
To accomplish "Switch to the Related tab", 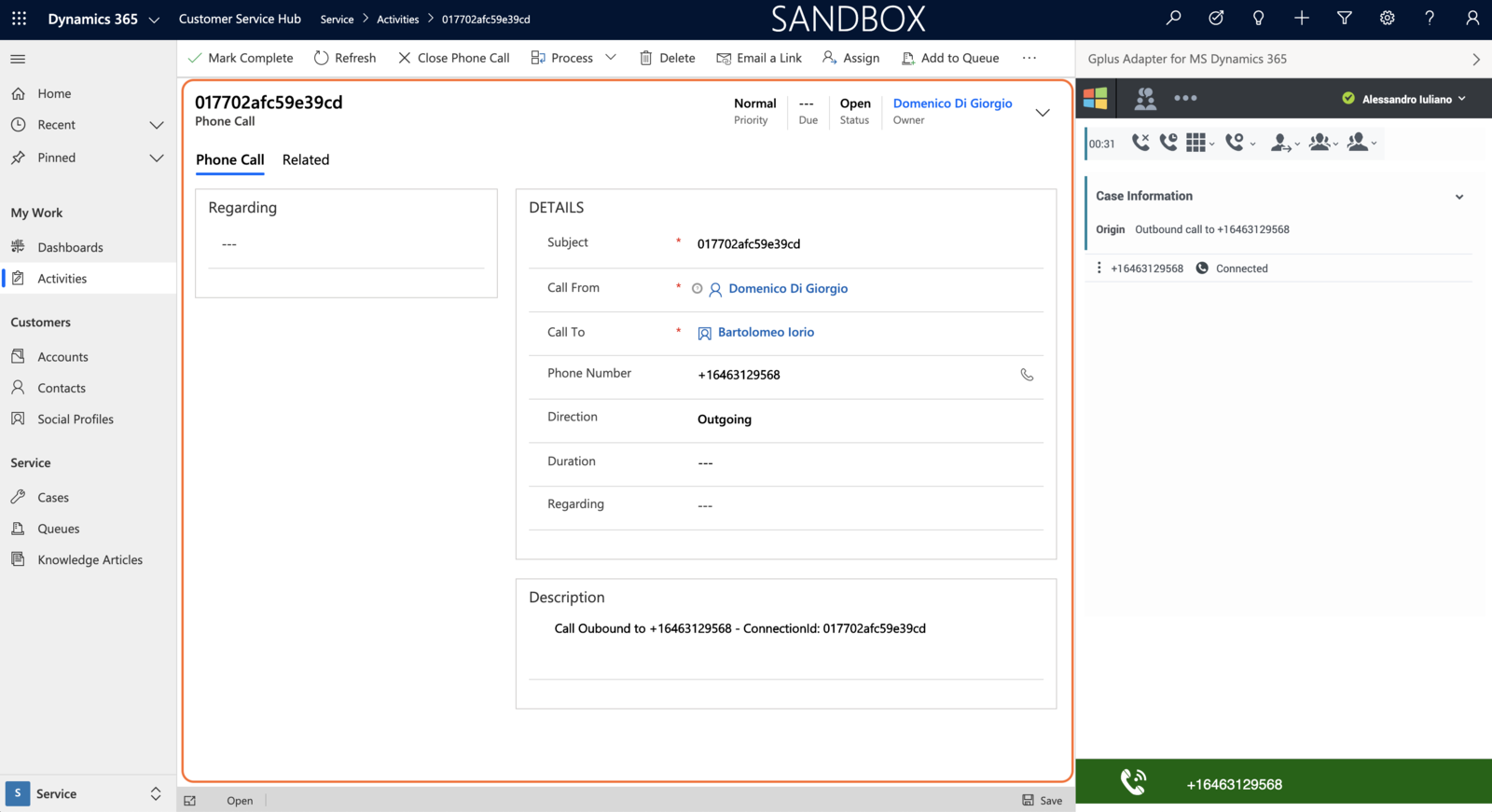I will (306, 159).
